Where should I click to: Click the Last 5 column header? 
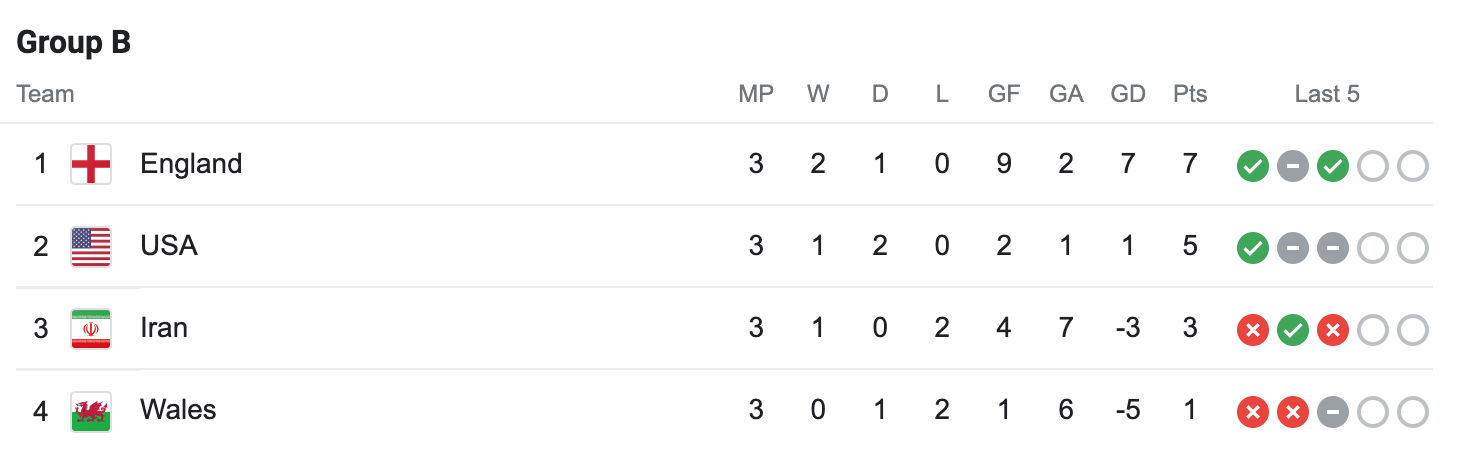coord(1327,94)
